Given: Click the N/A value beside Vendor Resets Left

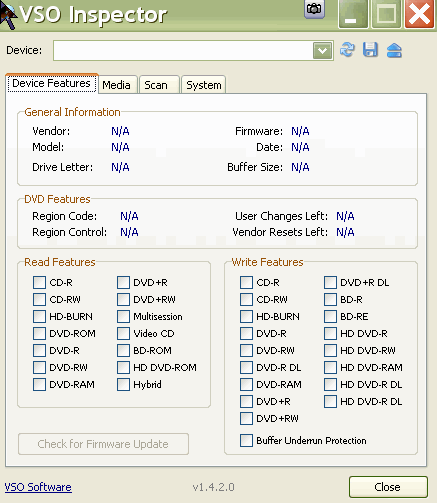Looking at the screenshot, I should click(345, 232).
